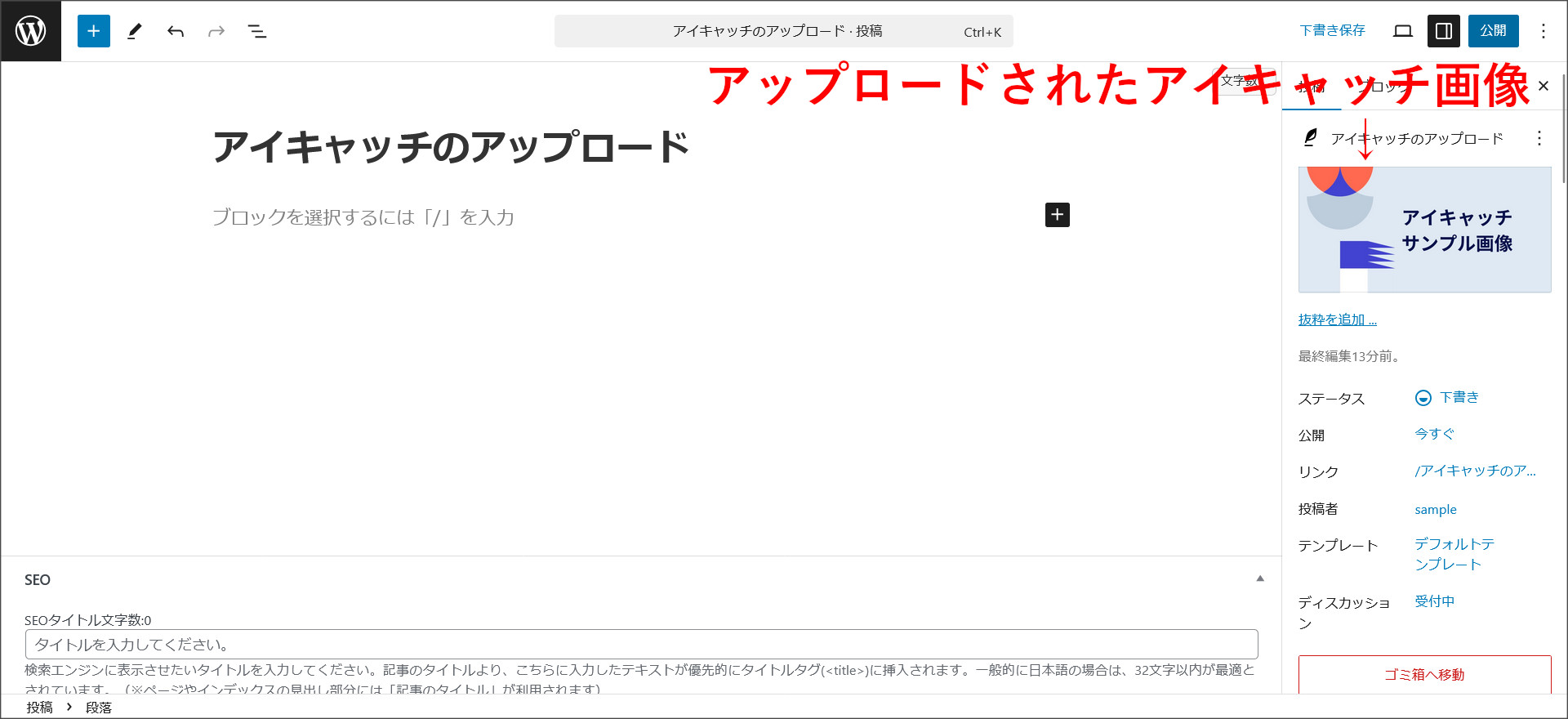Image resolution: width=1568 pixels, height=719 pixels.
Task: Toggle the settings sidebar panel icon
Action: click(1444, 31)
